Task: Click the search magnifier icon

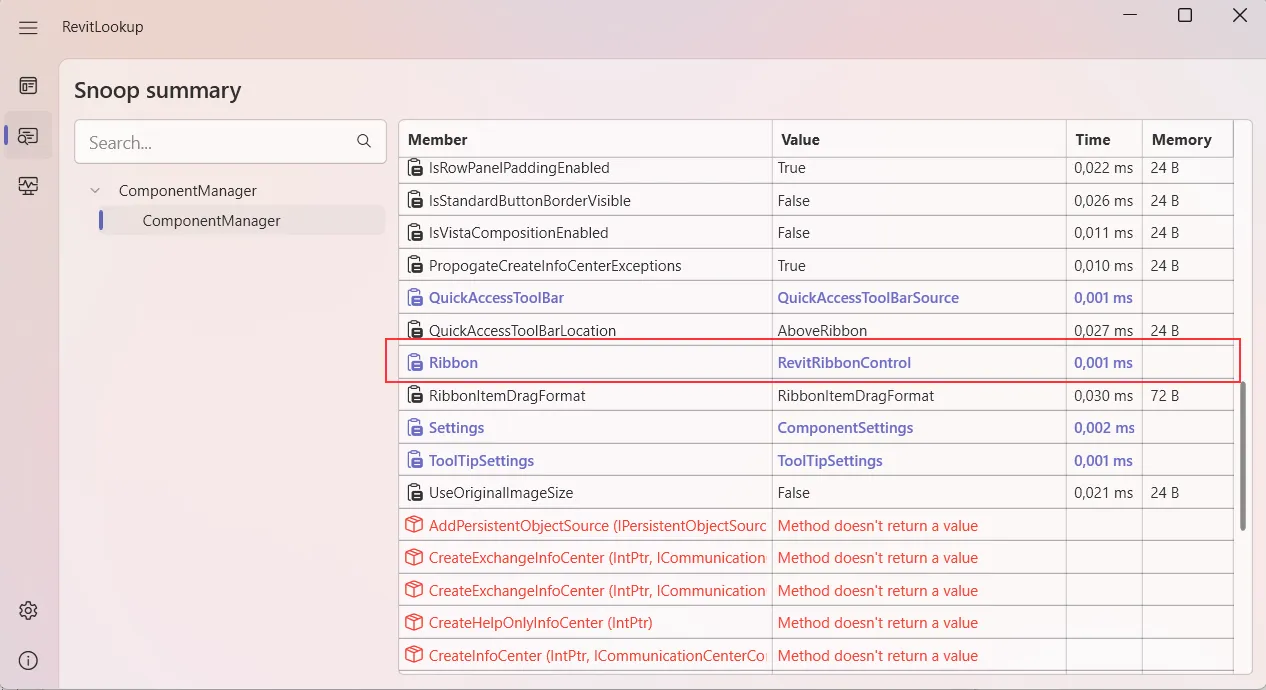Action: (x=364, y=142)
